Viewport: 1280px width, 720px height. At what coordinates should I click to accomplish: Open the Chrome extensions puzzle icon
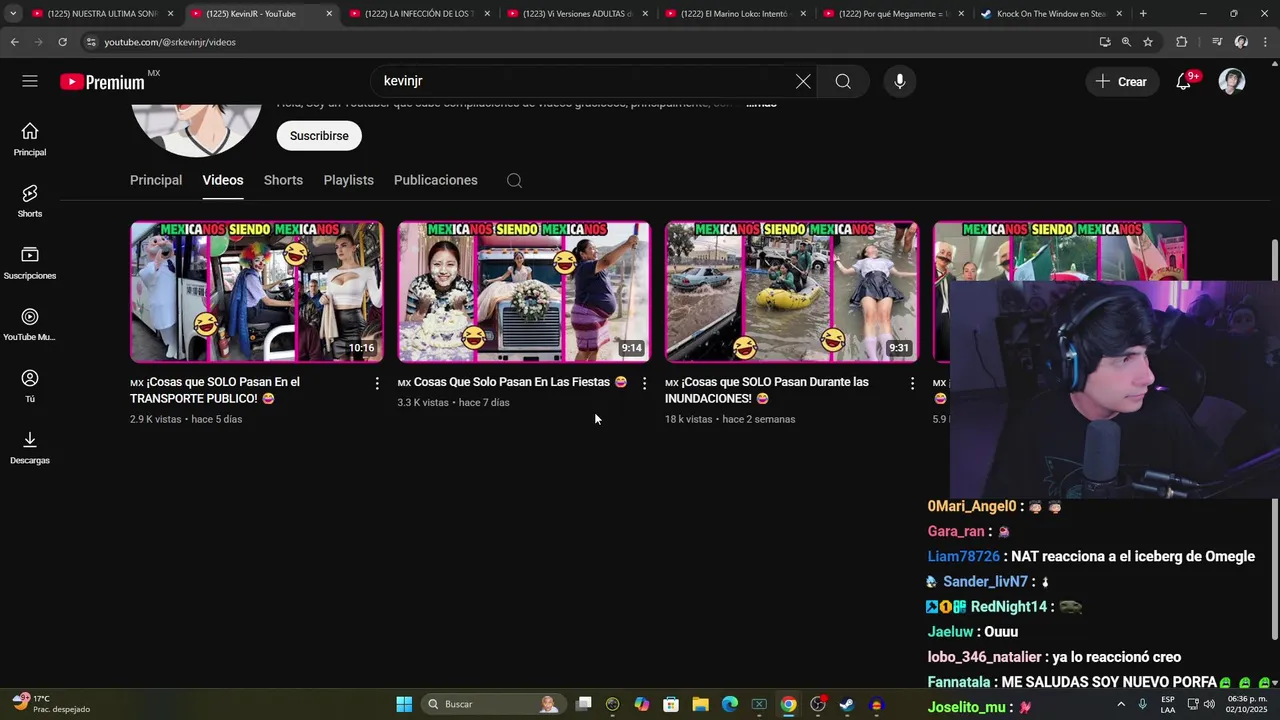coord(1181,42)
